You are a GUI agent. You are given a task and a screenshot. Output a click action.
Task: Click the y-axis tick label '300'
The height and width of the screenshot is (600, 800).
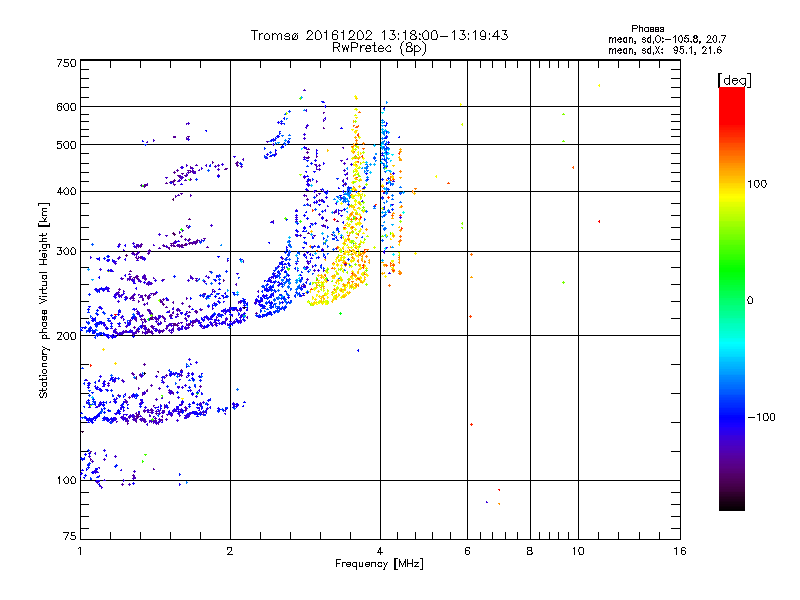[x=66, y=252]
